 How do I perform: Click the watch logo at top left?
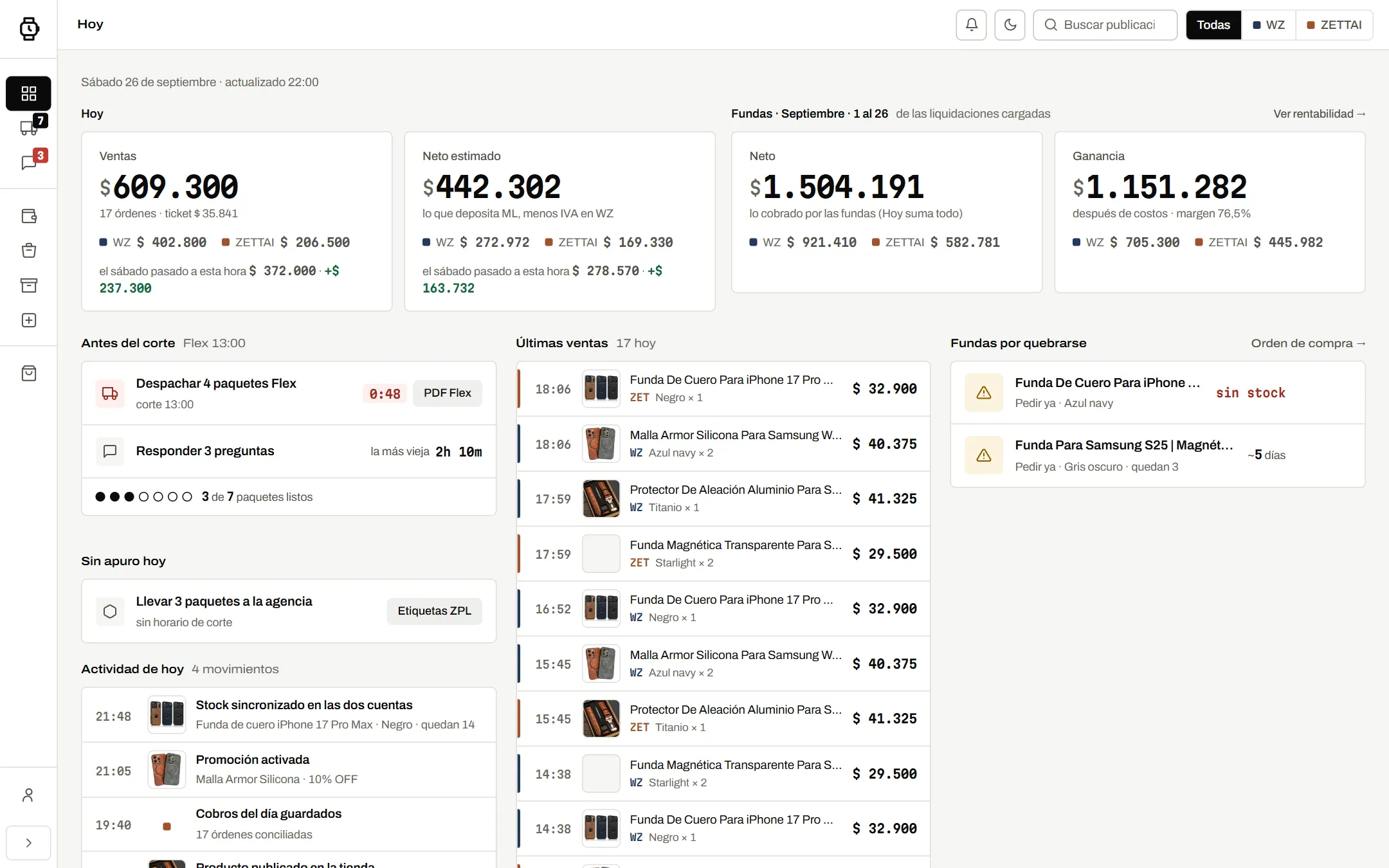click(29, 28)
